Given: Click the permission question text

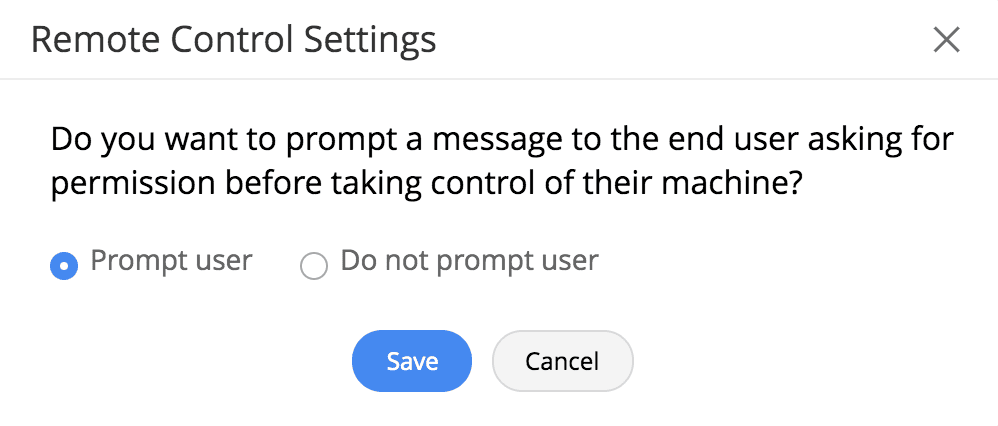Looking at the screenshot, I should pos(500,160).
